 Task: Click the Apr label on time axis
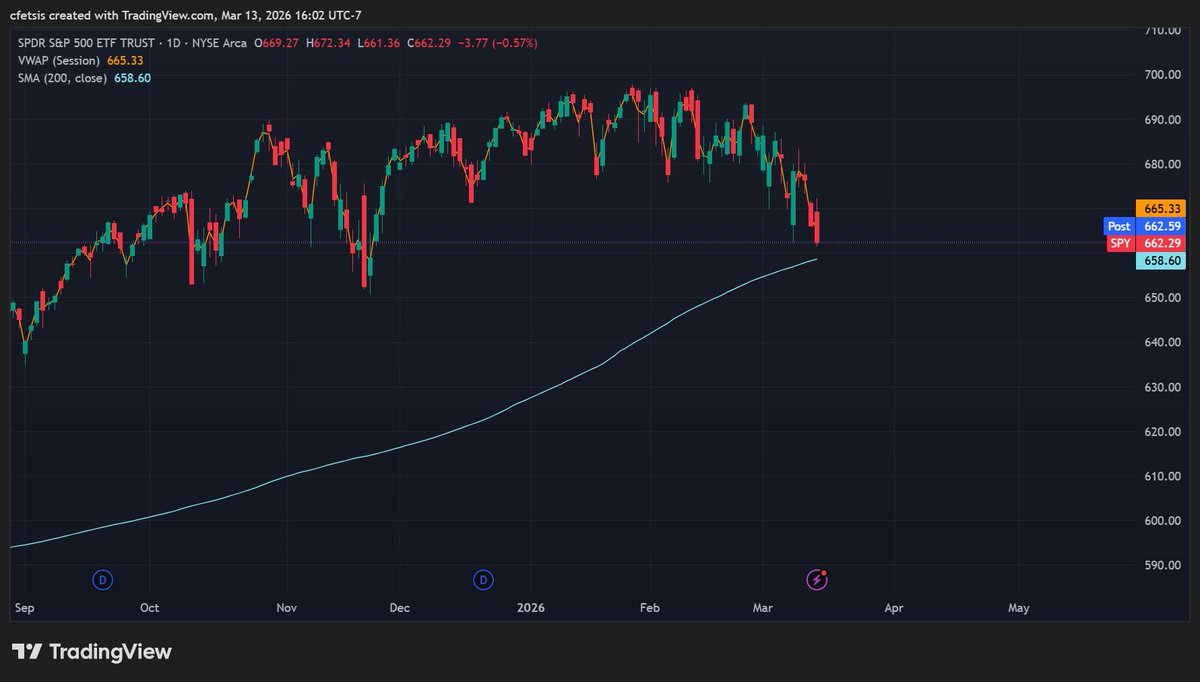coord(894,607)
